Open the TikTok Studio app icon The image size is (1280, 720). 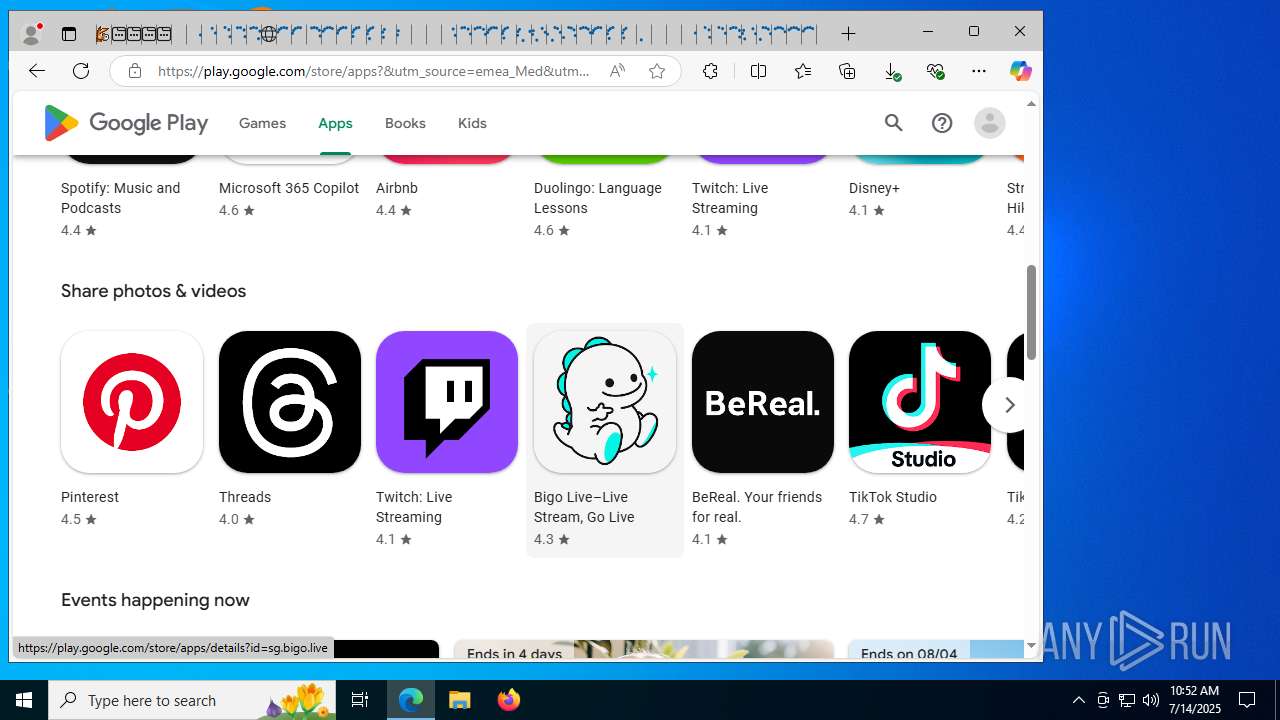[x=920, y=402]
